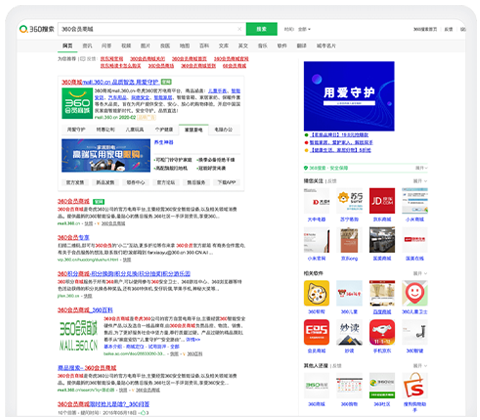Screen dimensions: 480x420
Task: Open the 360购物 calendar-like thumbnail
Action: (x=349, y=386)
